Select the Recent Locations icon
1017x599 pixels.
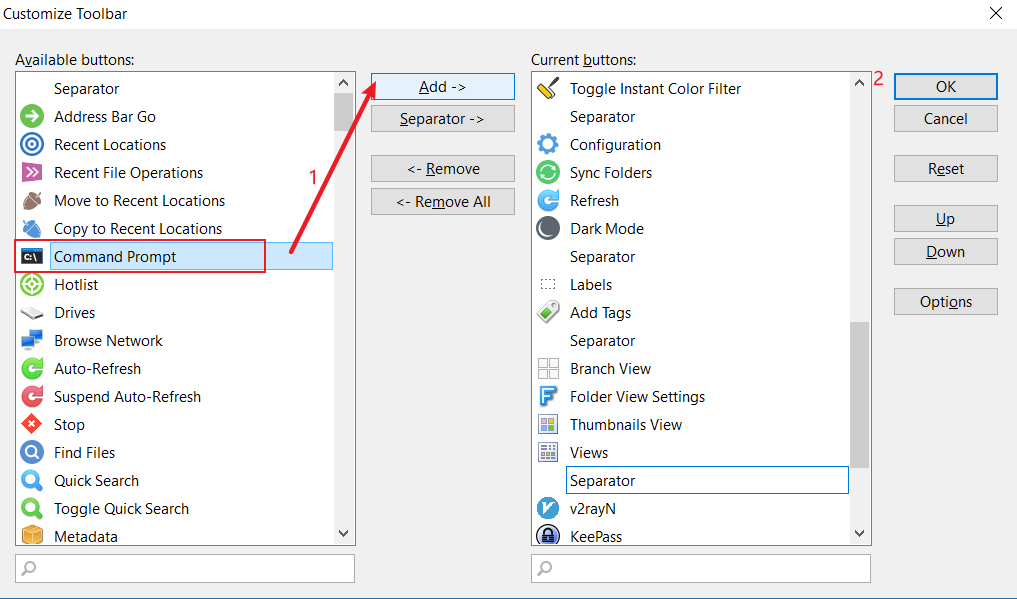pos(32,145)
